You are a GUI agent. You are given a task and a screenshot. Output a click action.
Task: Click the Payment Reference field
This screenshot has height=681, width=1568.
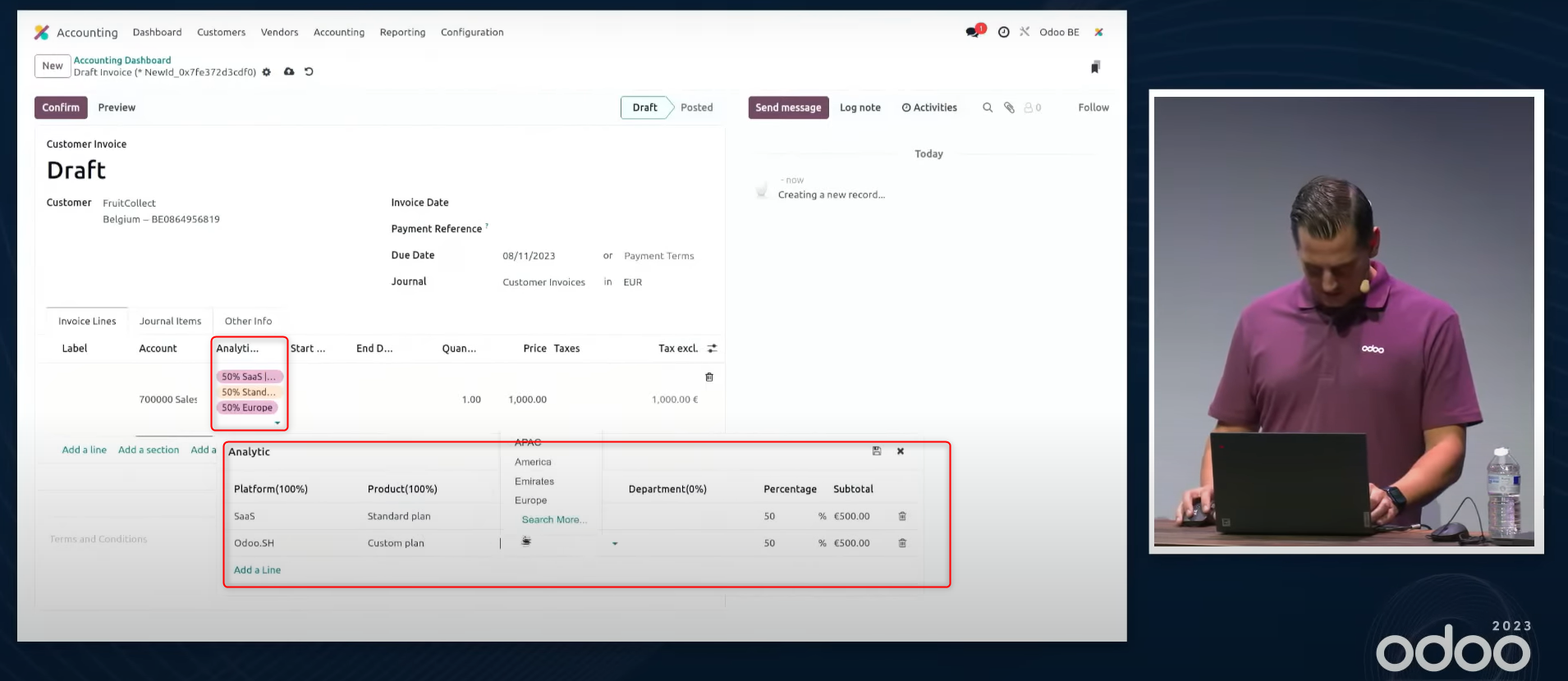coord(605,229)
